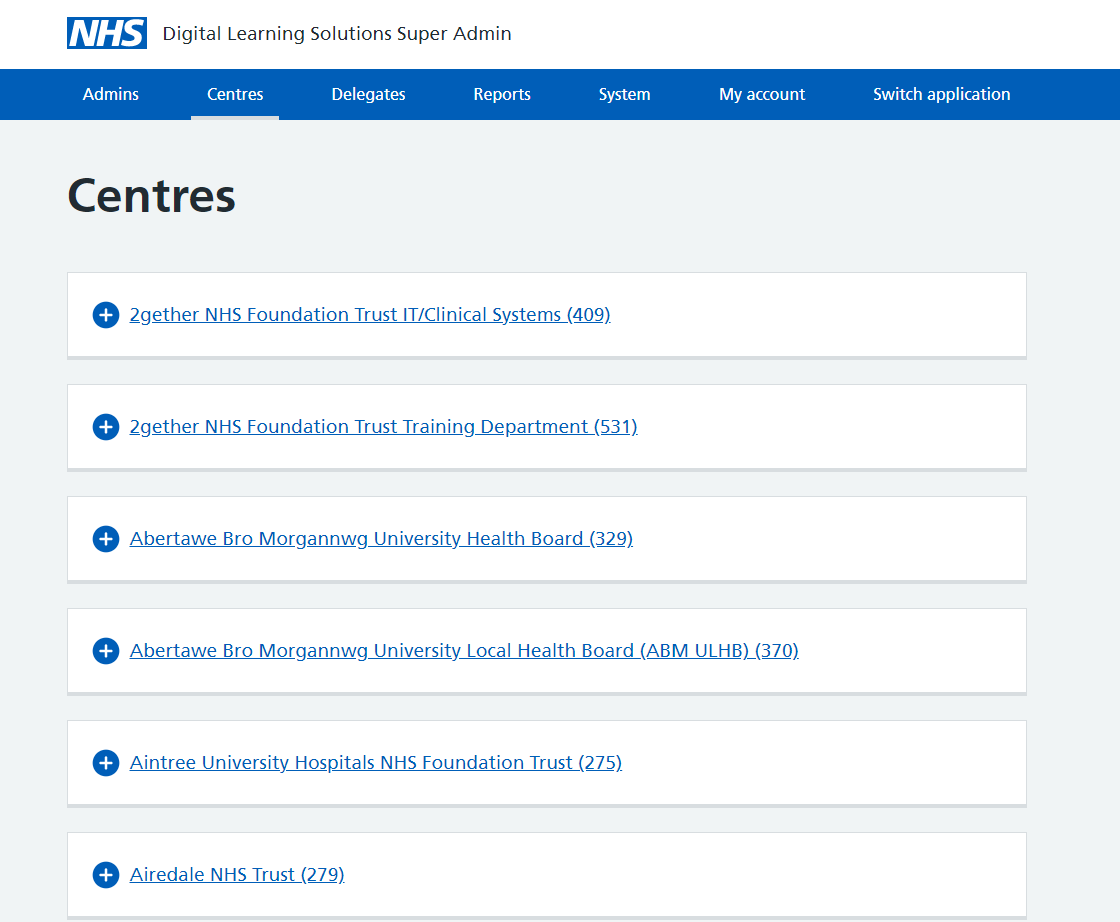
Task: Open Abertawe Bro Morgannwg University Health Board (329)
Action: tap(381, 539)
